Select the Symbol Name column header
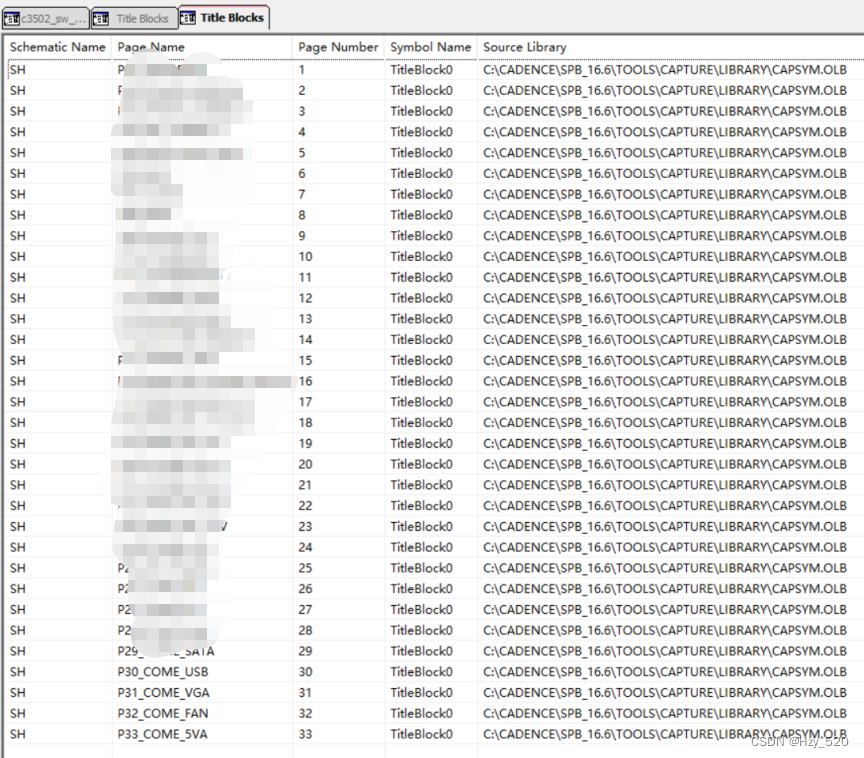864x758 pixels. 430,47
